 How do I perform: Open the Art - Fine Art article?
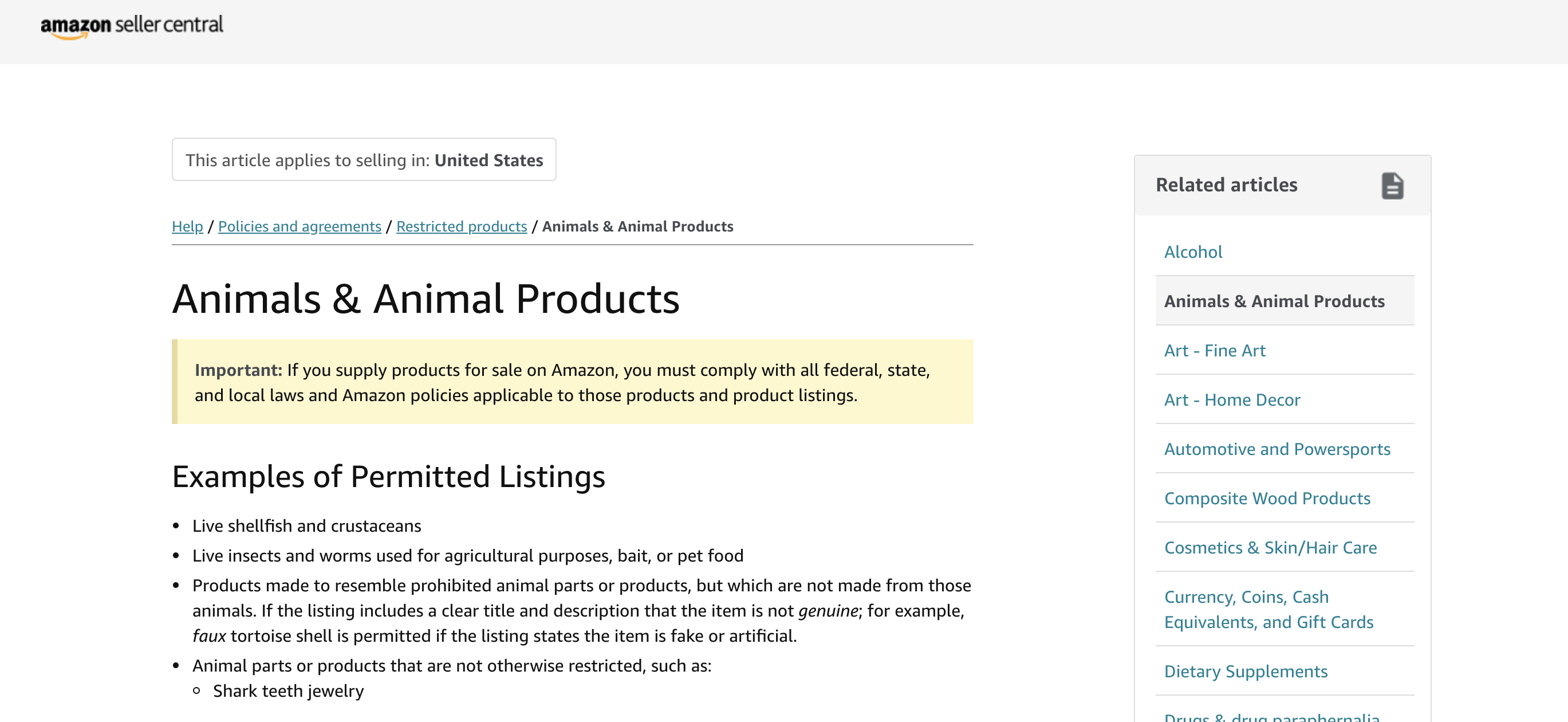coord(1214,351)
